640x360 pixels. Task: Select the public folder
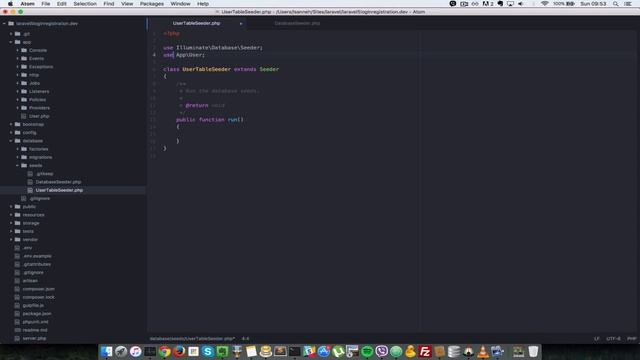(29, 207)
